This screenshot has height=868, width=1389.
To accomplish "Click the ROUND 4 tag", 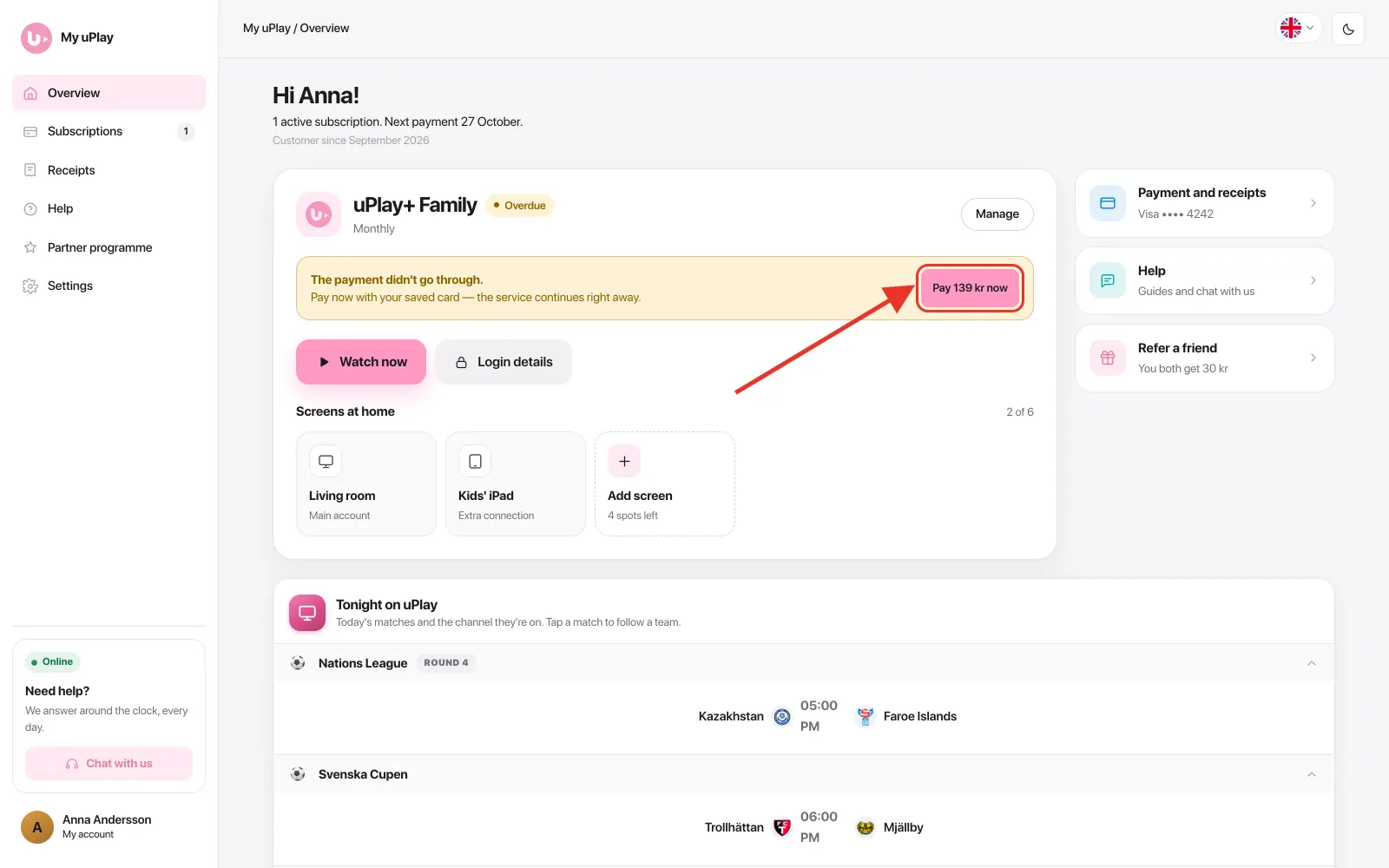I will click(x=446, y=663).
